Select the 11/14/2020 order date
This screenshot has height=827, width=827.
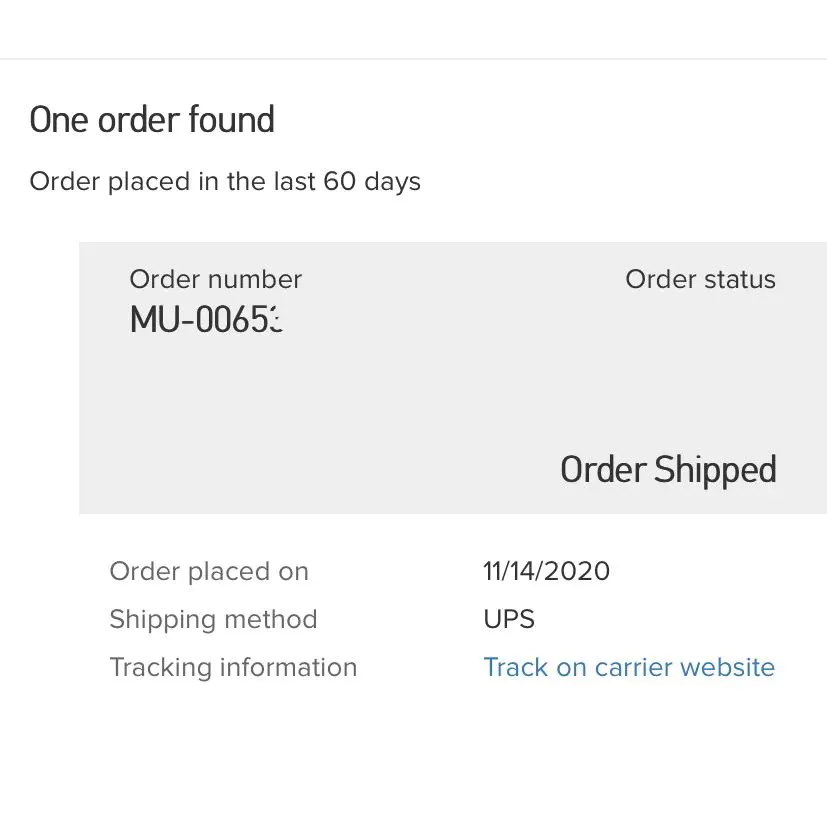(546, 572)
